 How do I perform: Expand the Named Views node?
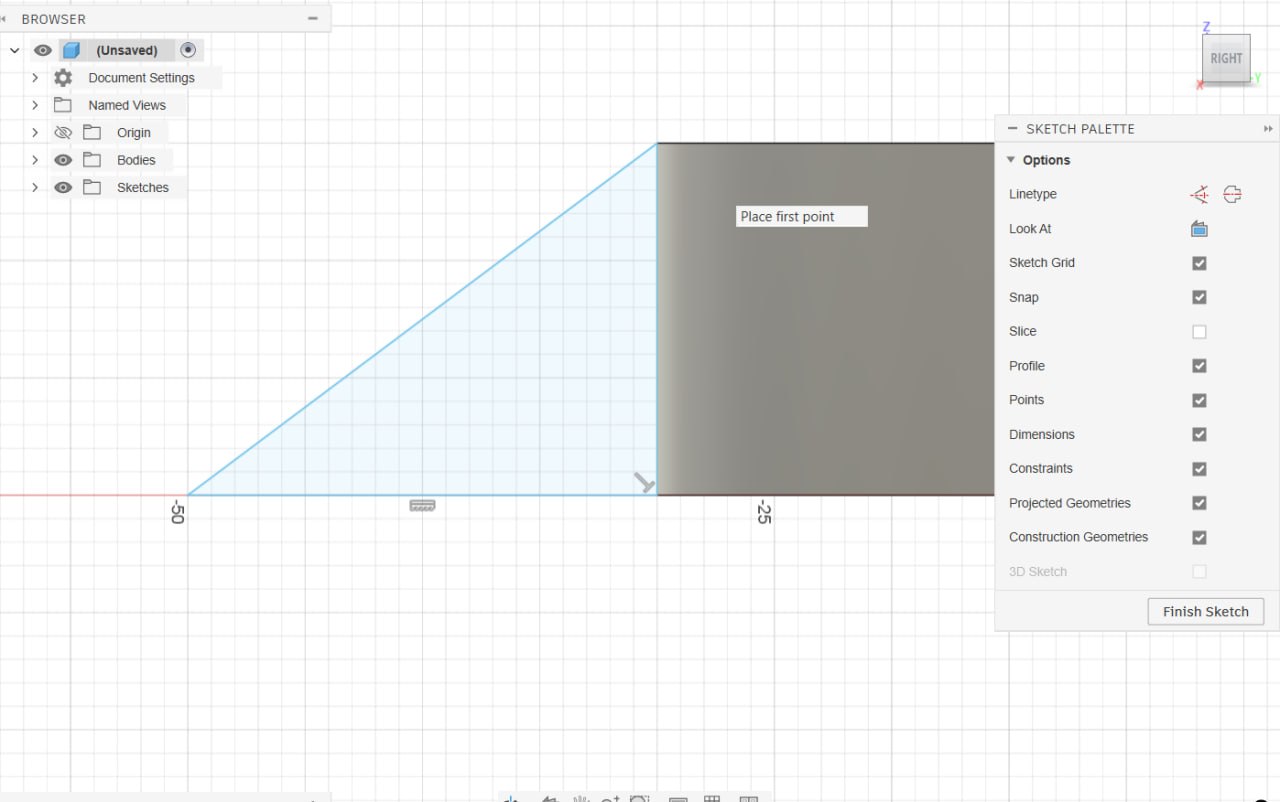pyautogui.click(x=35, y=105)
